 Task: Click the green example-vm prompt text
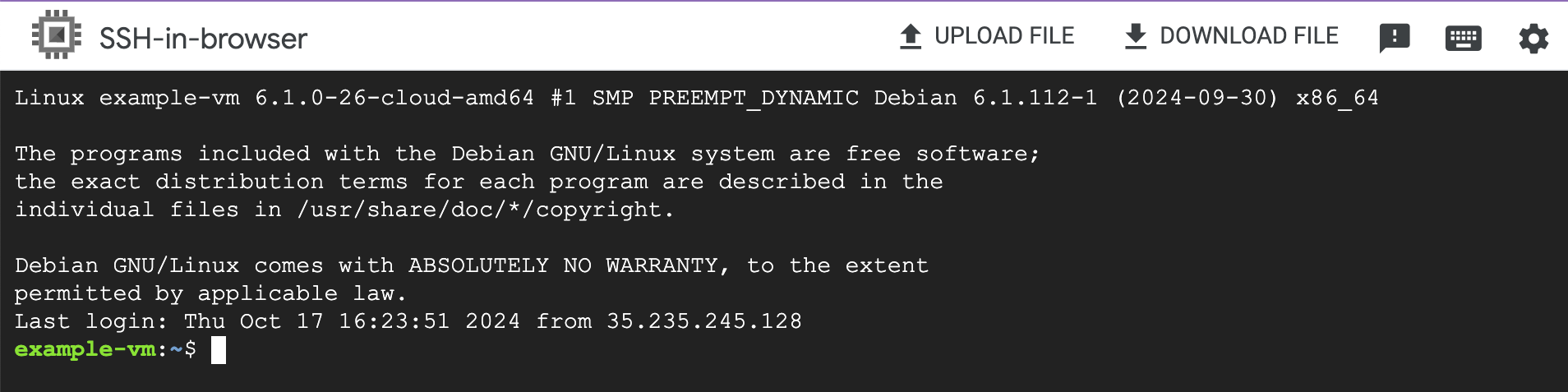tap(85, 349)
